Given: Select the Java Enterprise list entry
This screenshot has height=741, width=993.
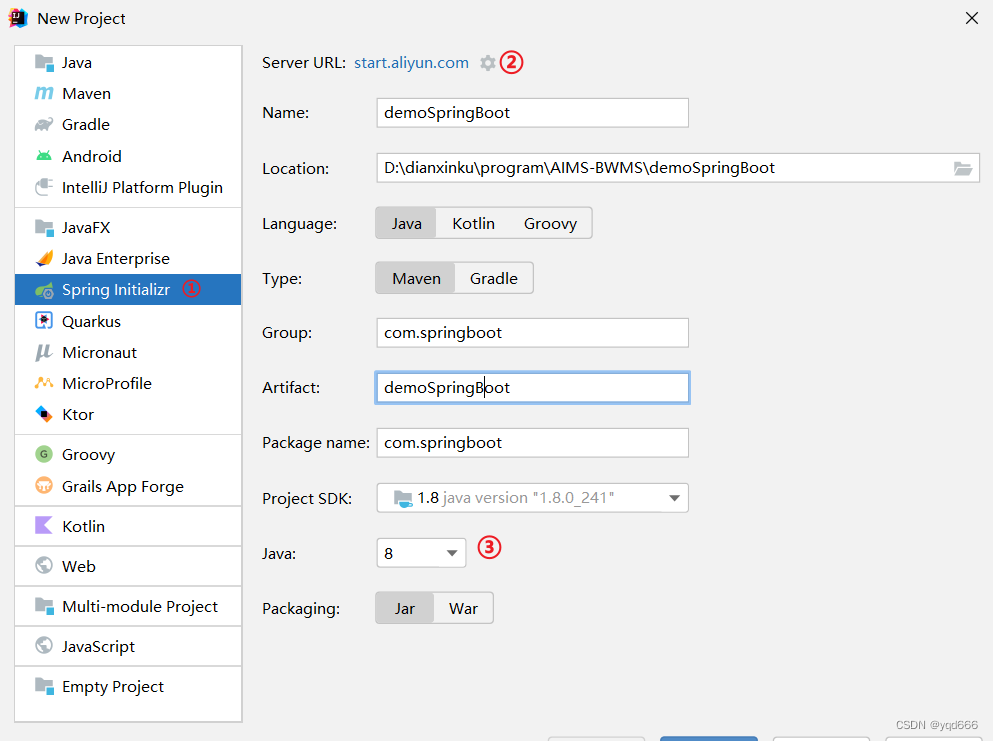Looking at the screenshot, I should [128, 258].
